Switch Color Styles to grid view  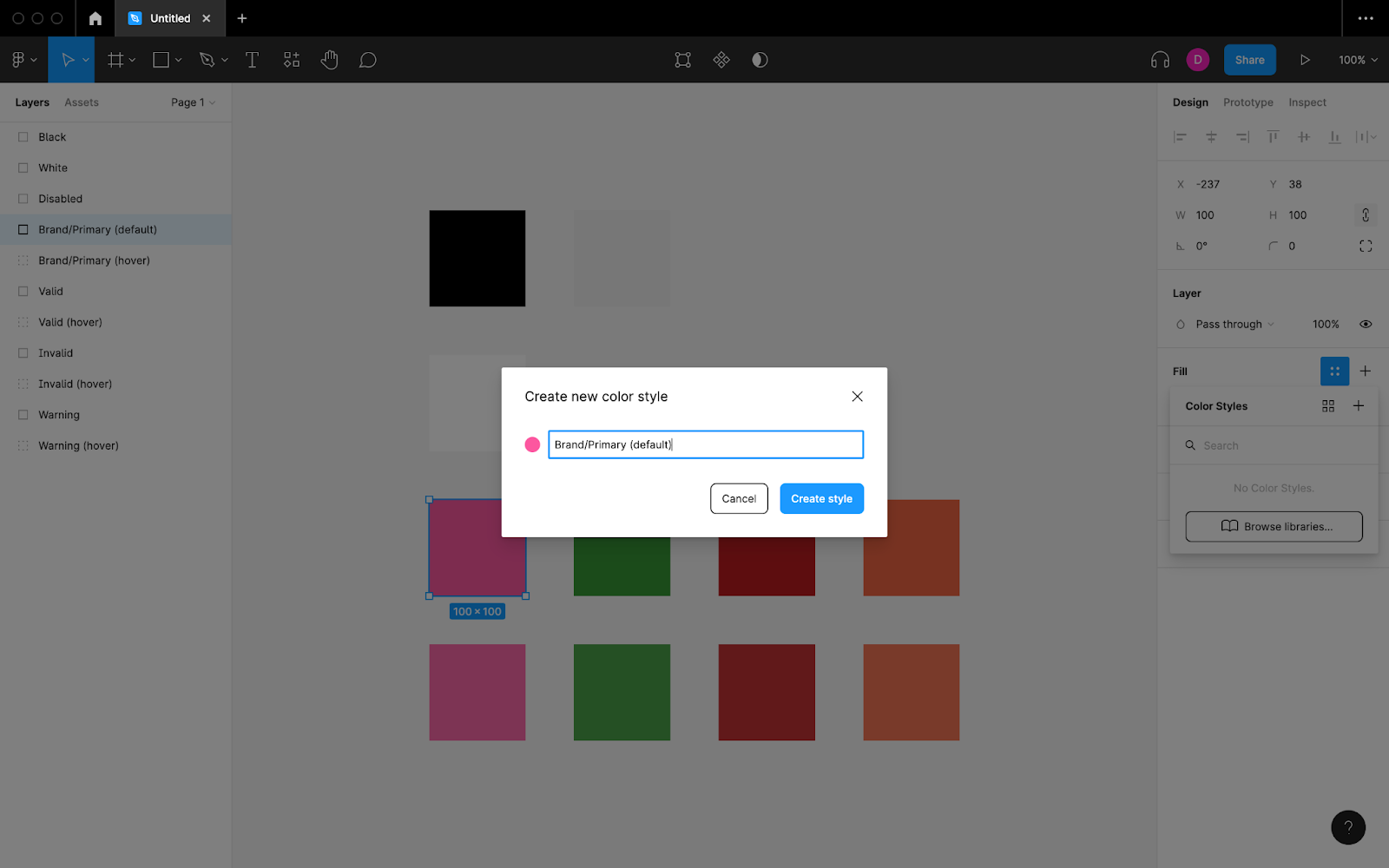pyautogui.click(x=1328, y=406)
